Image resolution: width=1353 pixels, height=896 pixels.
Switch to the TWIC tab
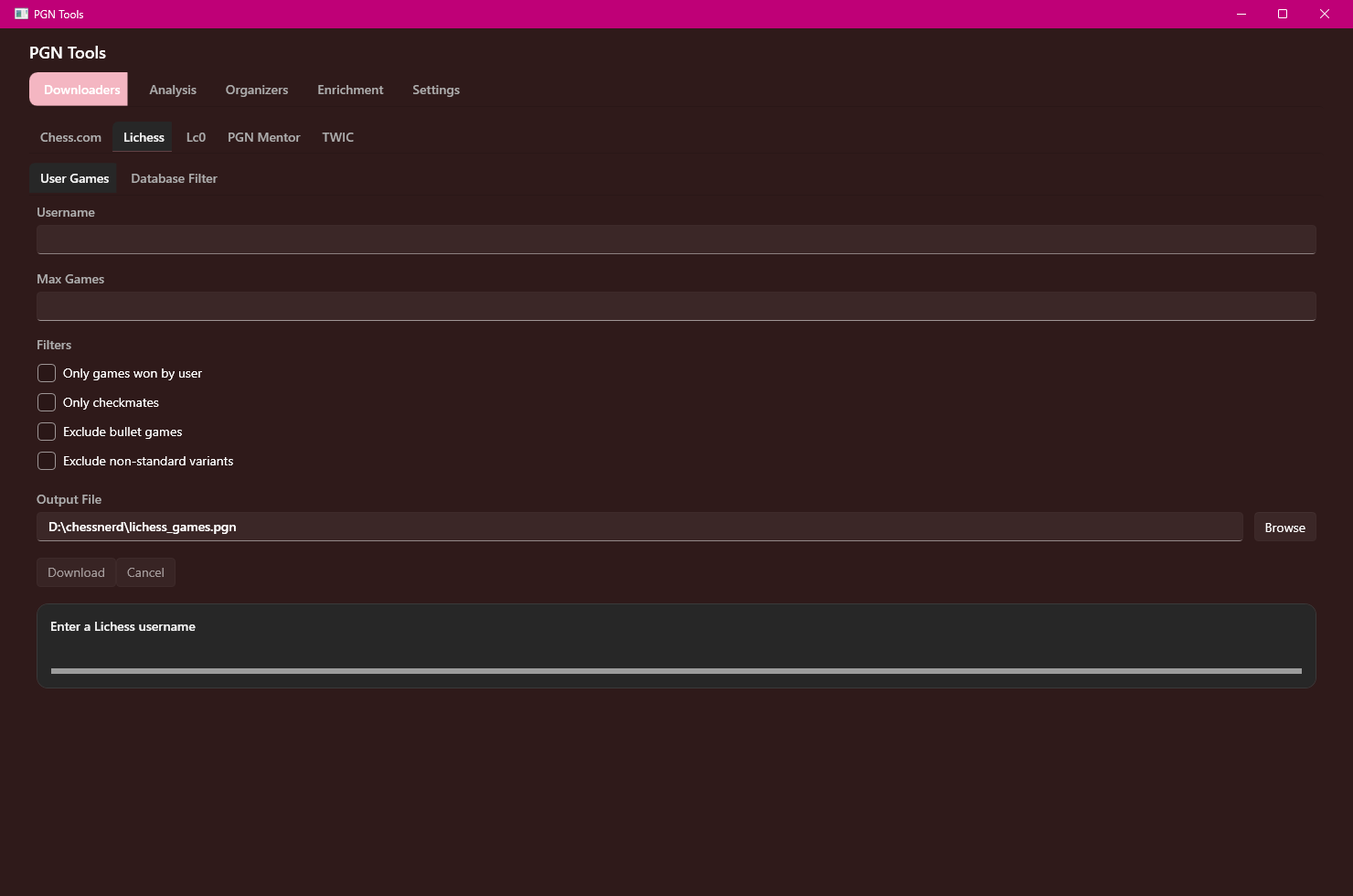337,137
